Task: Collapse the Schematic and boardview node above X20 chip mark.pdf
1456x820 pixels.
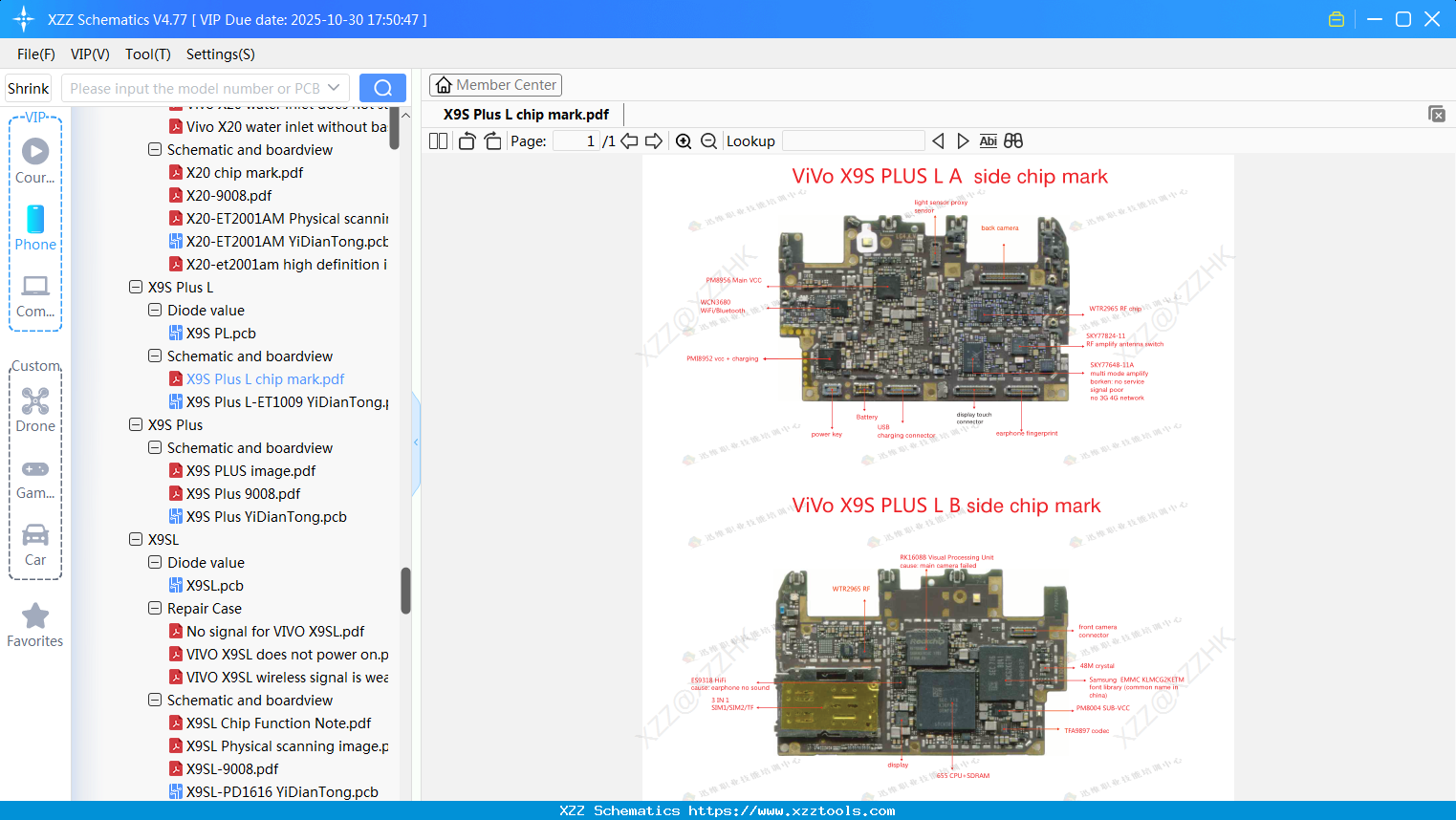Action: pos(155,150)
